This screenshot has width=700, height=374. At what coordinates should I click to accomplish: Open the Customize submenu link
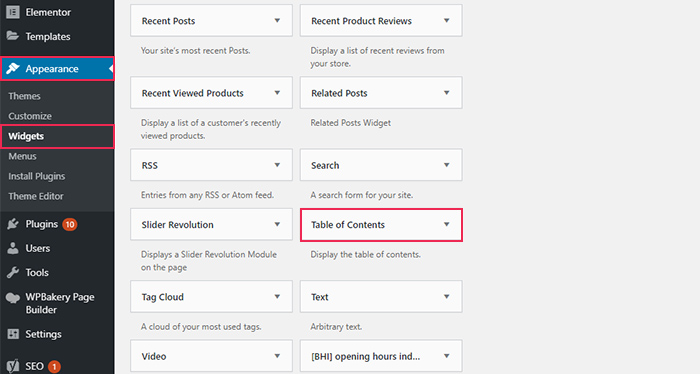point(30,116)
